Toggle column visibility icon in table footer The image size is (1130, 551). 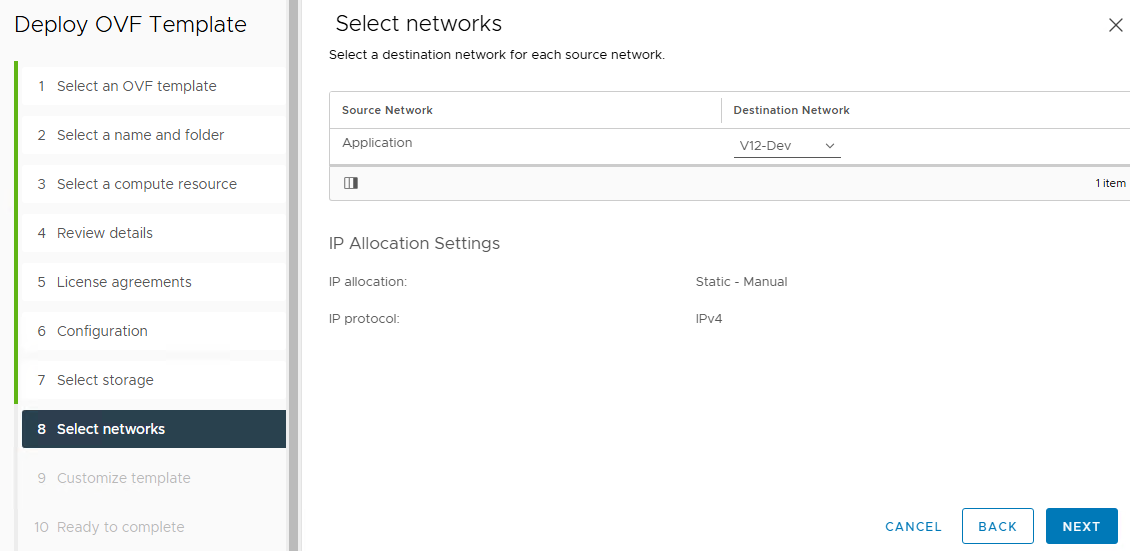[351, 183]
